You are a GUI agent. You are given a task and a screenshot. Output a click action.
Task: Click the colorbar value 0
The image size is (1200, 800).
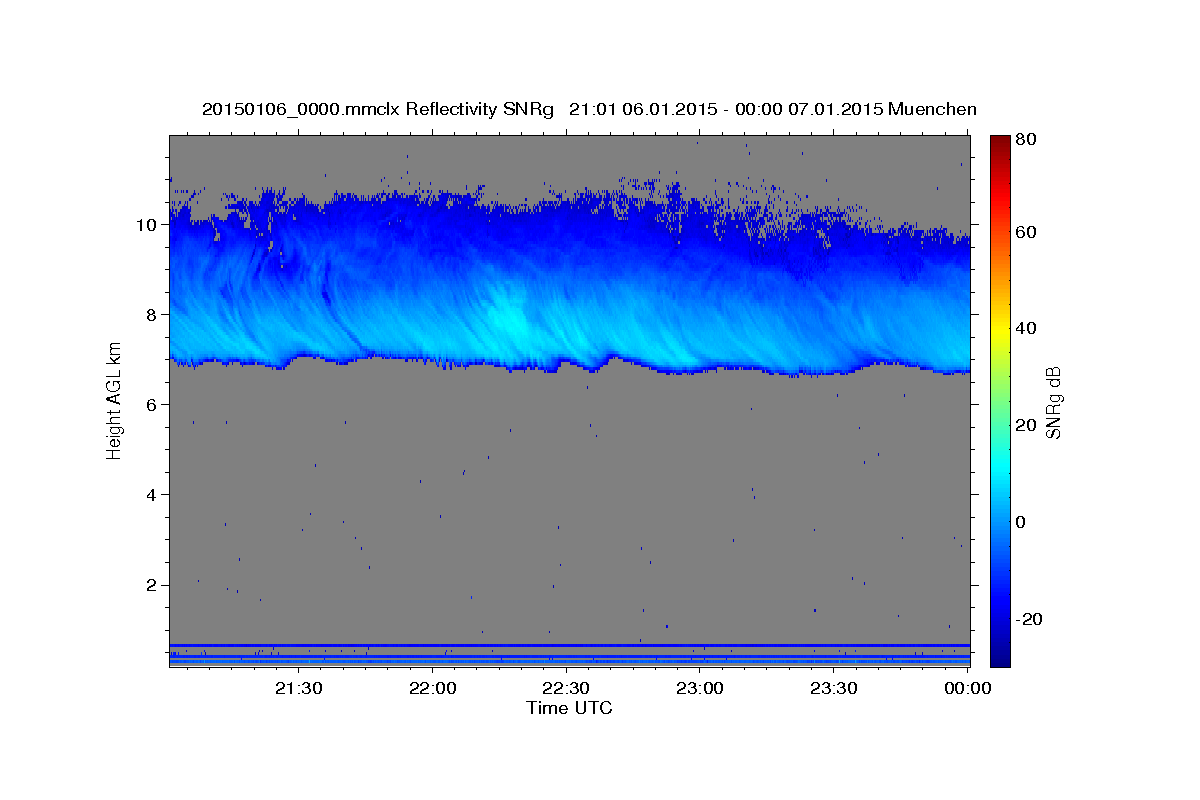[x=1021, y=522]
